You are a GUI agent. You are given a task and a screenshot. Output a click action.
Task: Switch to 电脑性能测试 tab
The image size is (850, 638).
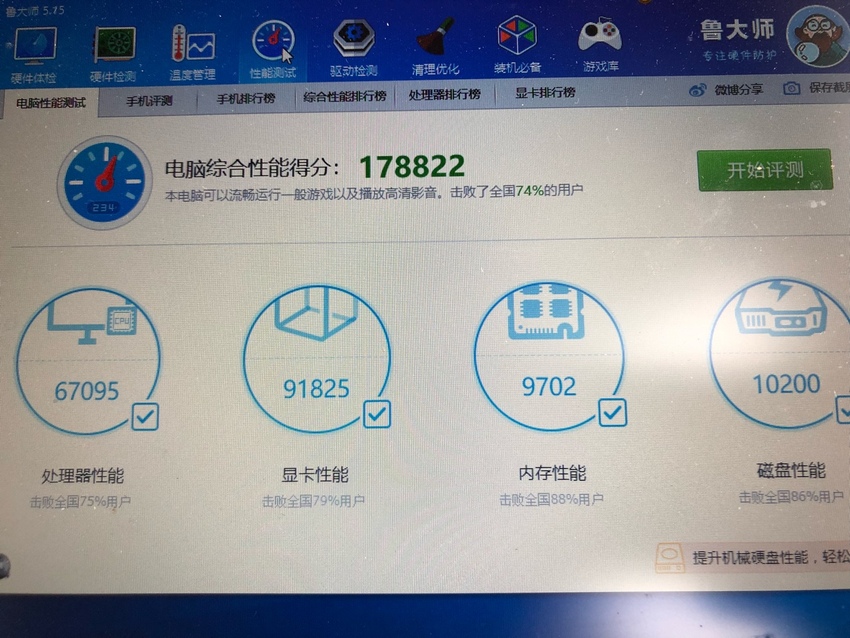(50, 103)
